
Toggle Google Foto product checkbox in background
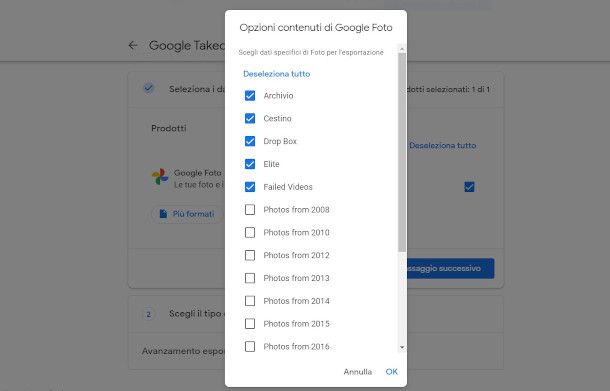click(x=469, y=187)
